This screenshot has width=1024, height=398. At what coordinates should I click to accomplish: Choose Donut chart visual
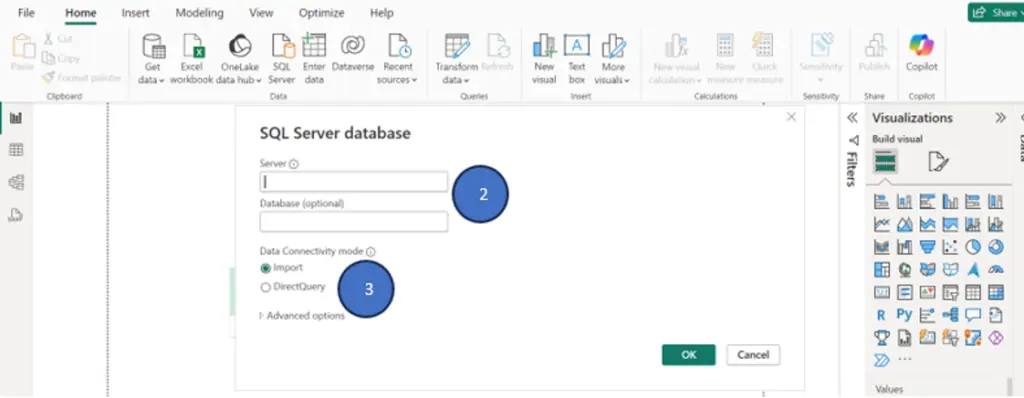pyautogui.click(x=996, y=247)
